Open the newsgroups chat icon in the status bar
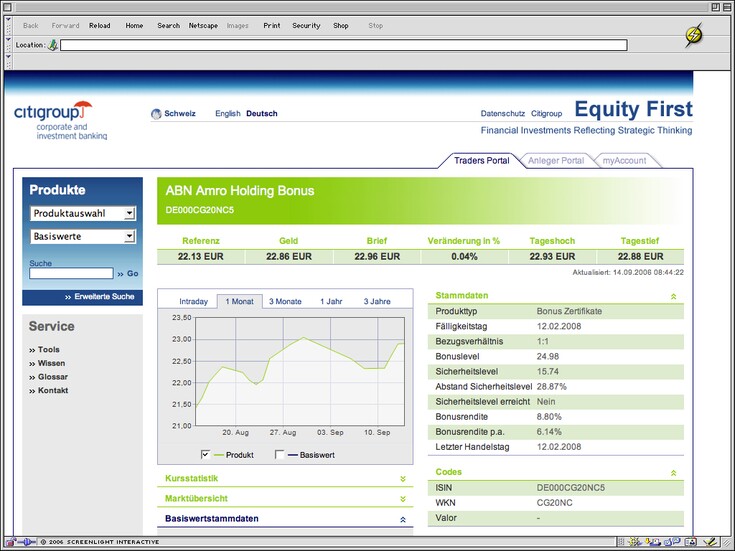Image resolution: width=735 pixels, height=551 pixels. pyautogui.click(x=672, y=542)
